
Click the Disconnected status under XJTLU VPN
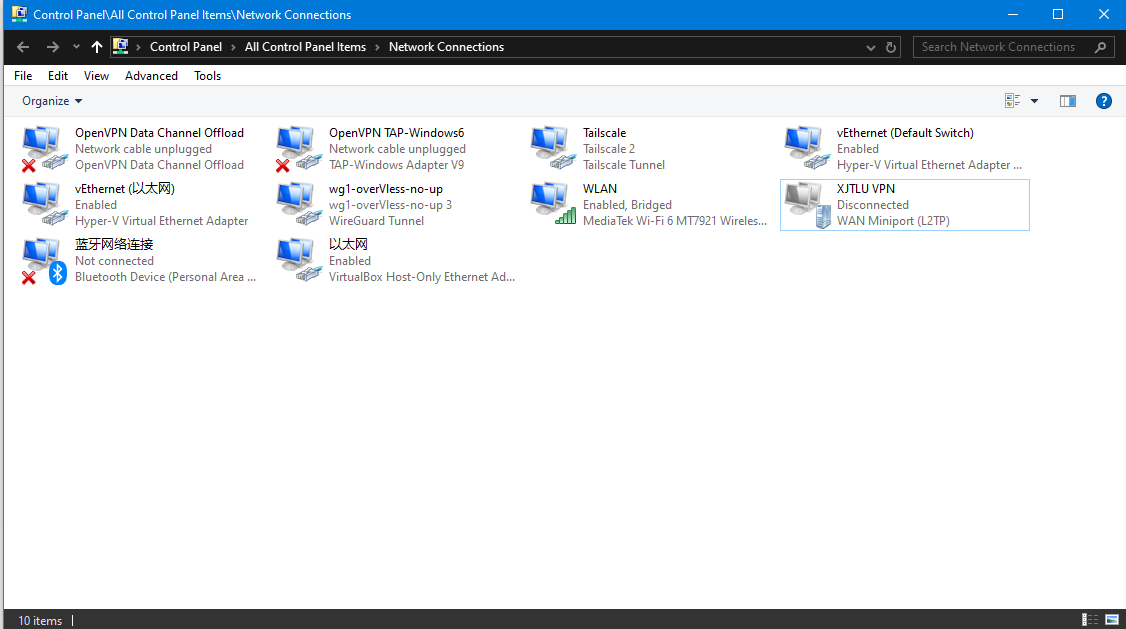point(873,205)
